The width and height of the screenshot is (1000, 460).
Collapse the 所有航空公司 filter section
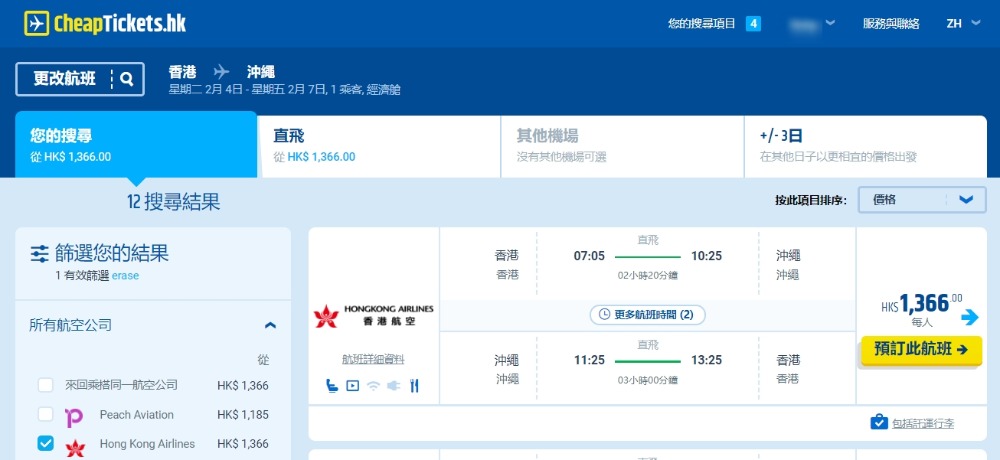pos(269,325)
